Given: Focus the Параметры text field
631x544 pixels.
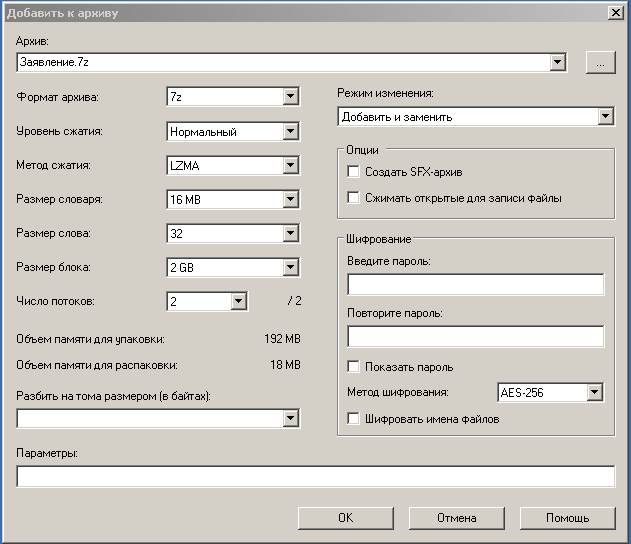Looking at the screenshot, I should tap(316, 476).
